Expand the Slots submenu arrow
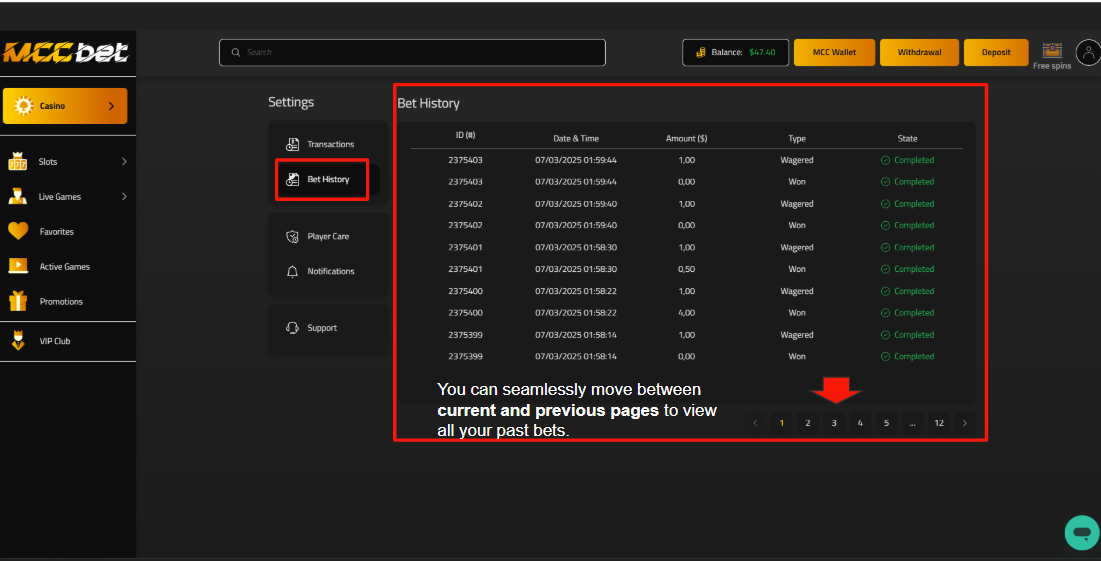Image resolution: width=1101 pixels, height=561 pixels. pyautogui.click(x=124, y=161)
